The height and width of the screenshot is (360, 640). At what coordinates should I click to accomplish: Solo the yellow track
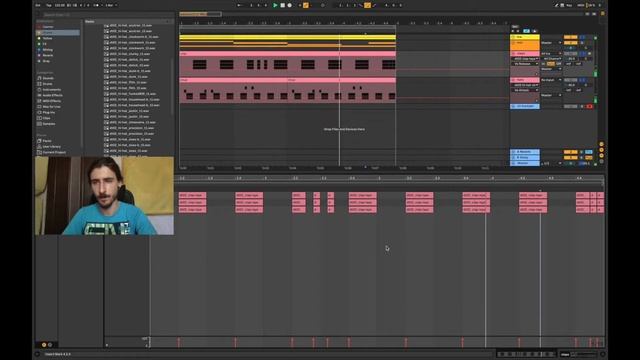coord(582,37)
